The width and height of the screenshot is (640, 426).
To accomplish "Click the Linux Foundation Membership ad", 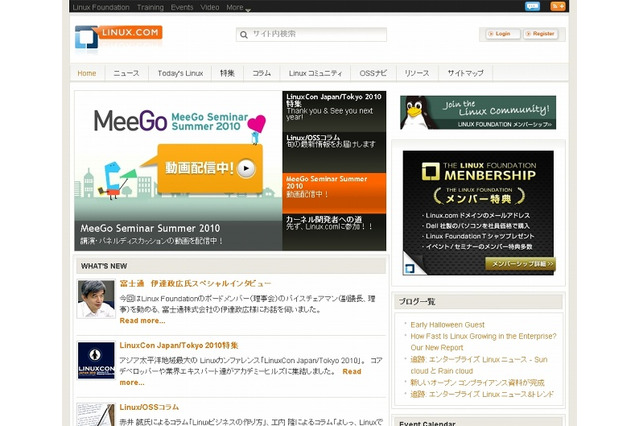I will (478, 213).
